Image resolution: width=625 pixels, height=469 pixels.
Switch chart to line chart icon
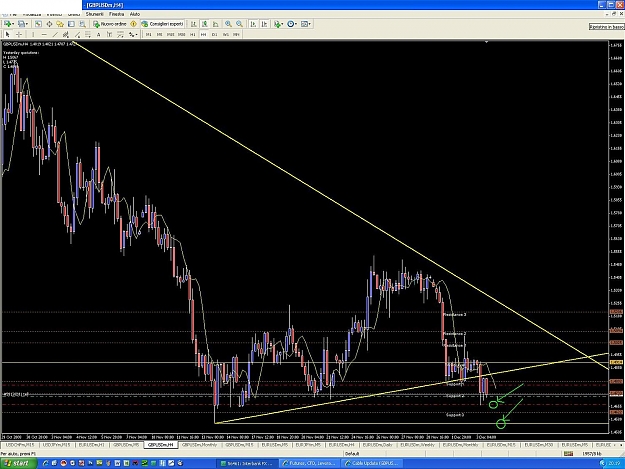coord(216,24)
